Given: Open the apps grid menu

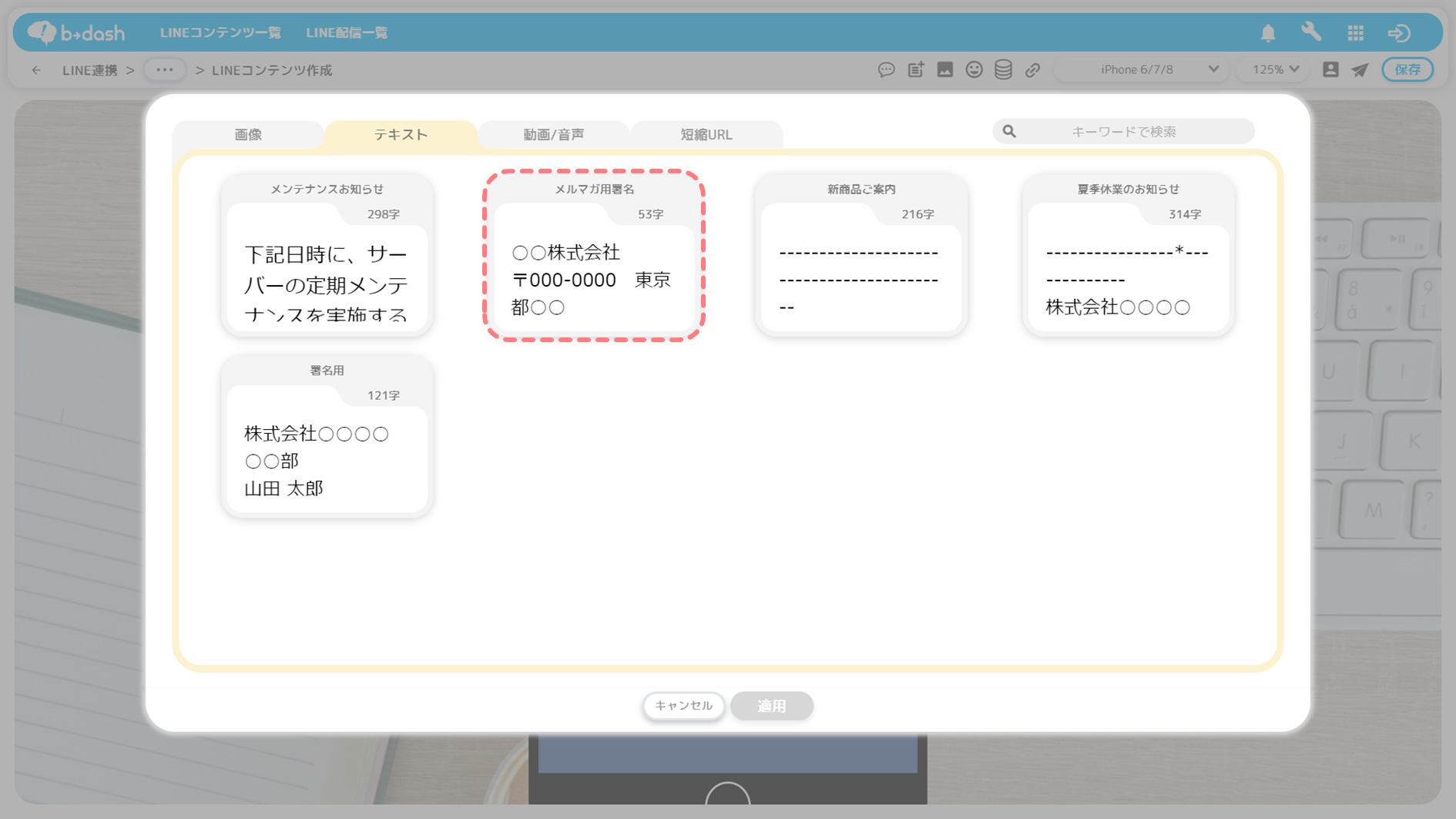Looking at the screenshot, I should point(1356,32).
